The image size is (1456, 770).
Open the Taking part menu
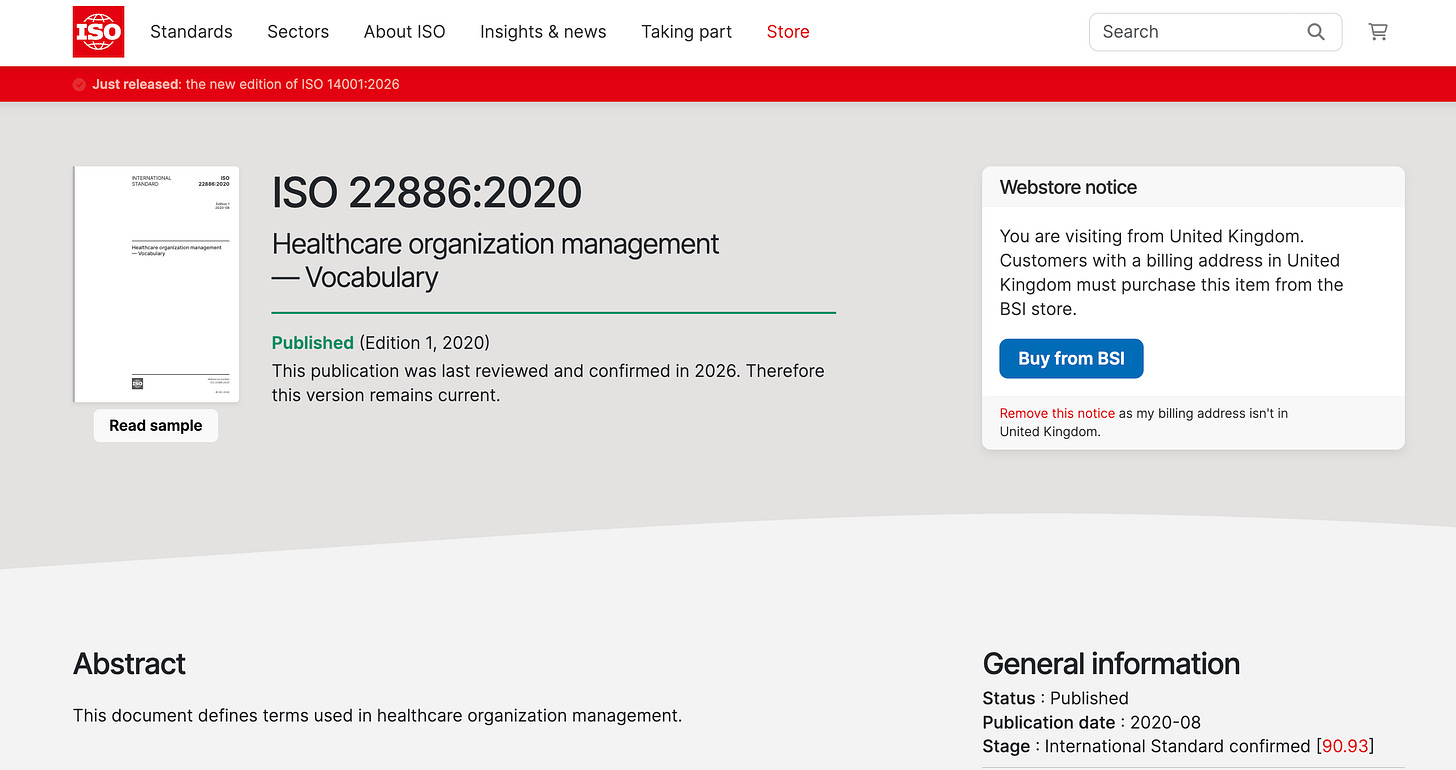pyautogui.click(x=686, y=32)
